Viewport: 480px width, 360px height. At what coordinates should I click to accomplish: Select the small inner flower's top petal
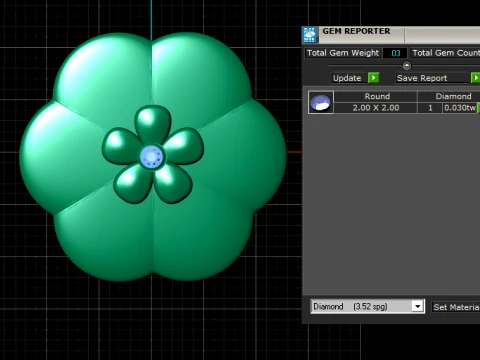(153, 123)
